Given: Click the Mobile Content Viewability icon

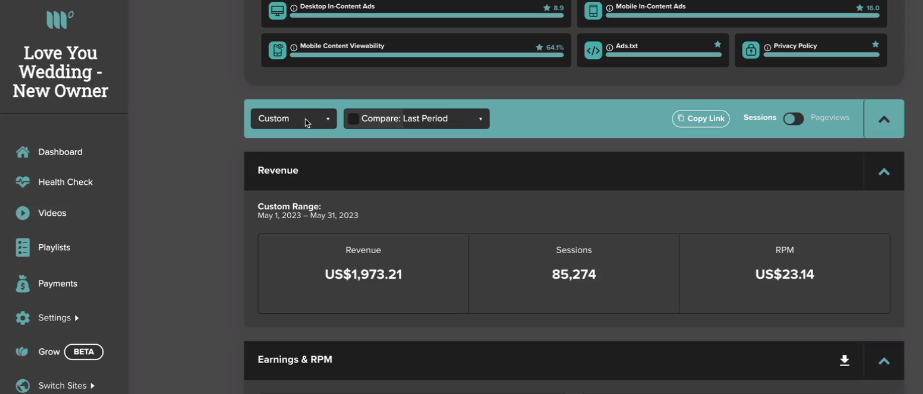Looking at the screenshot, I should pyautogui.click(x=278, y=50).
